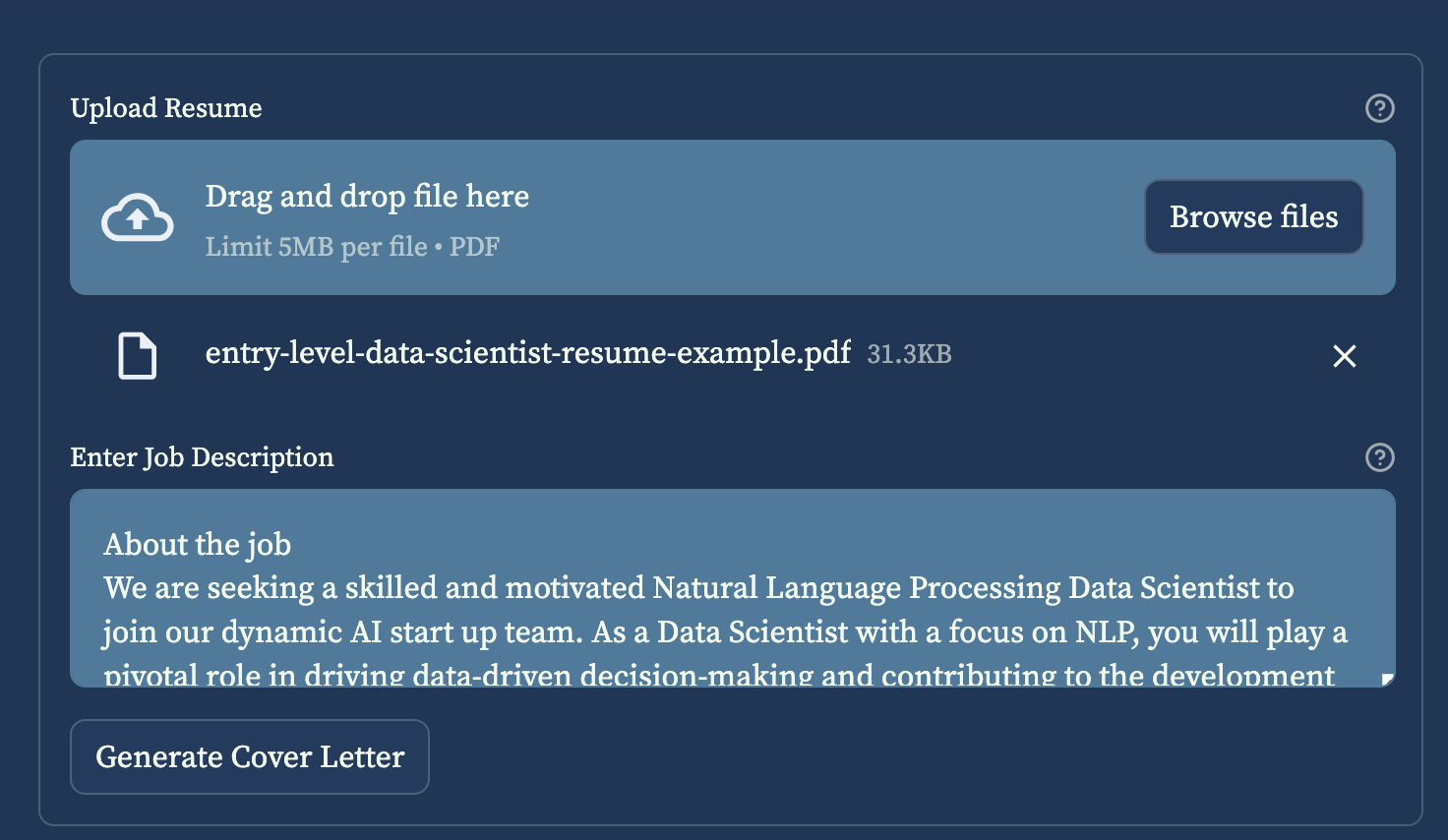This screenshot has height=840, width=1448.
Task: Click the drag and drop upload zone
Action: click(733, 217)
